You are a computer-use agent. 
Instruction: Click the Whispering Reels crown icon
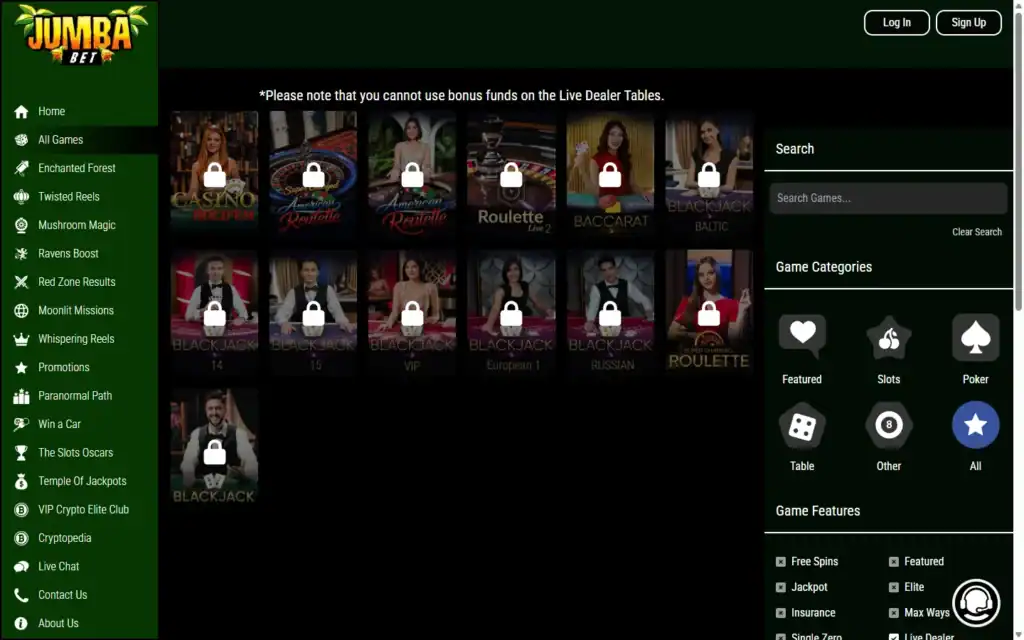pos(21,339)
